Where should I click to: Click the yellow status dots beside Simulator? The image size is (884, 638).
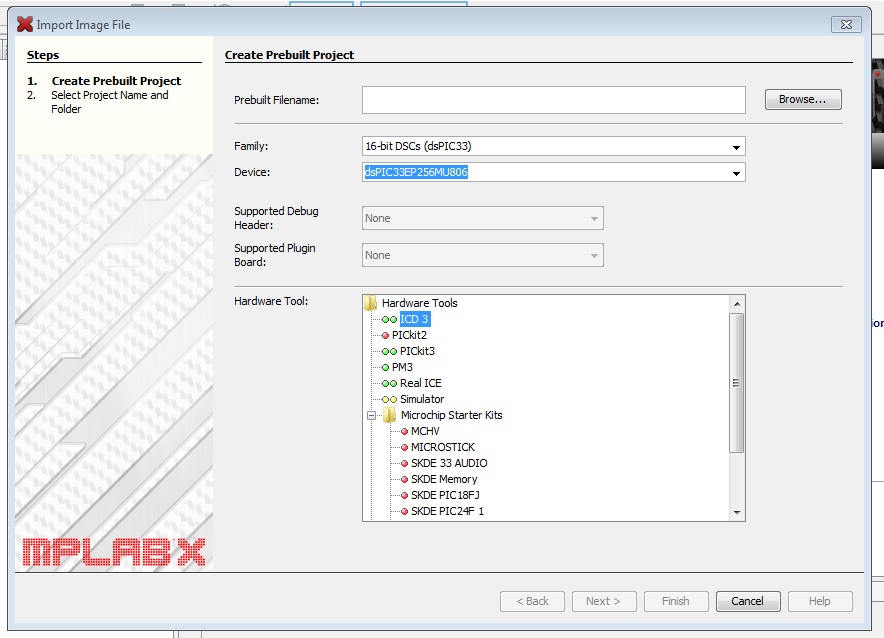(x=389, y=400)
